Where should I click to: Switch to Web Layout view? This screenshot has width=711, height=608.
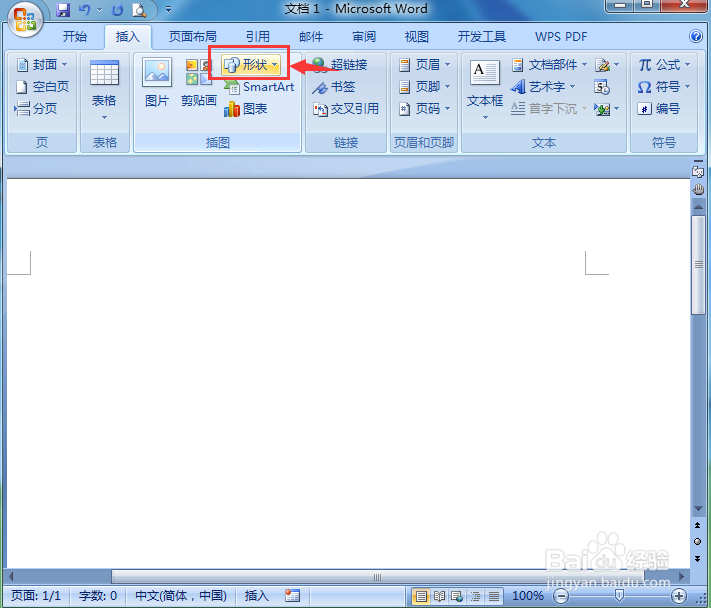click(457, 596)
